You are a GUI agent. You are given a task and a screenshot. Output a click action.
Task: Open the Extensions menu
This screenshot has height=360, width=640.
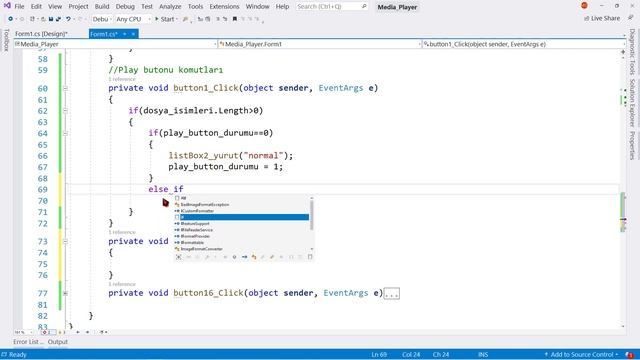[224, 7]
